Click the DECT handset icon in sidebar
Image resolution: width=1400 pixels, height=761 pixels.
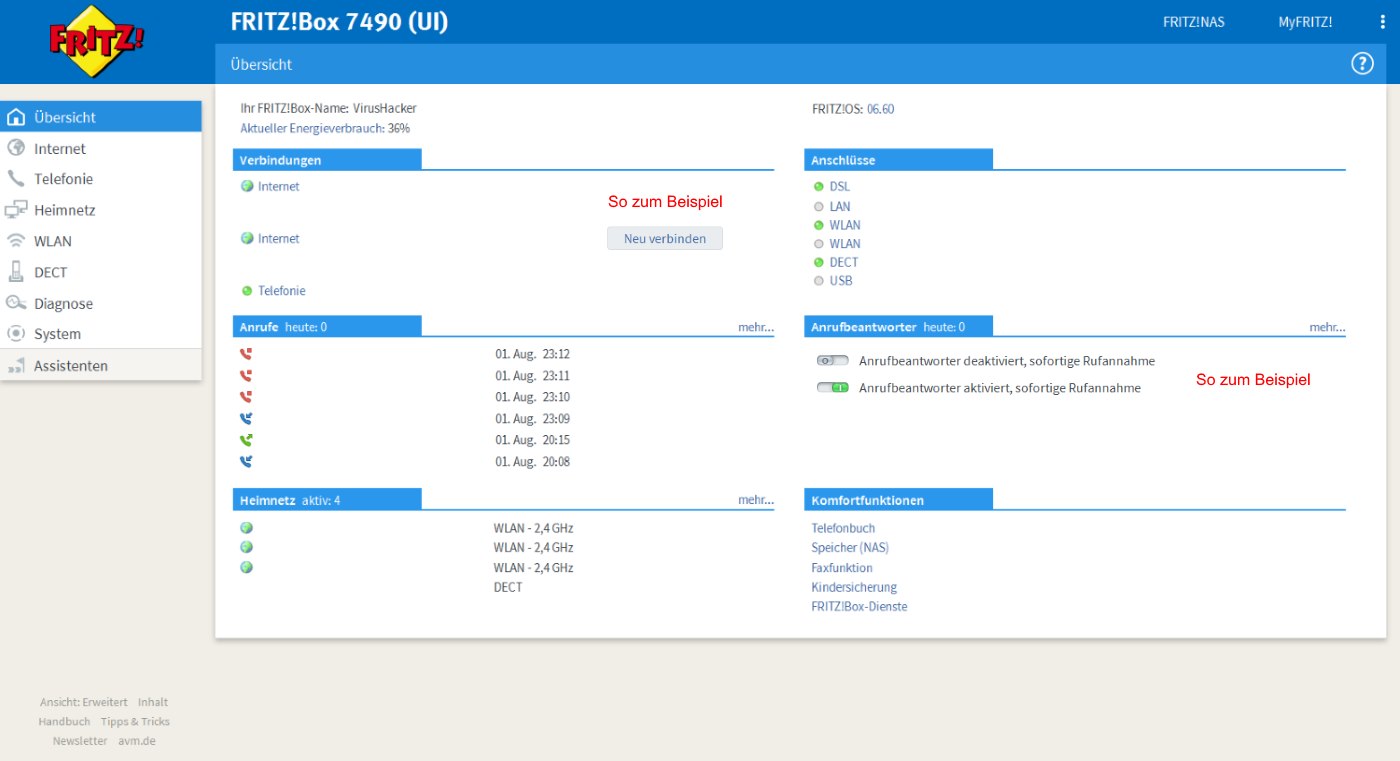coord(16,272)
